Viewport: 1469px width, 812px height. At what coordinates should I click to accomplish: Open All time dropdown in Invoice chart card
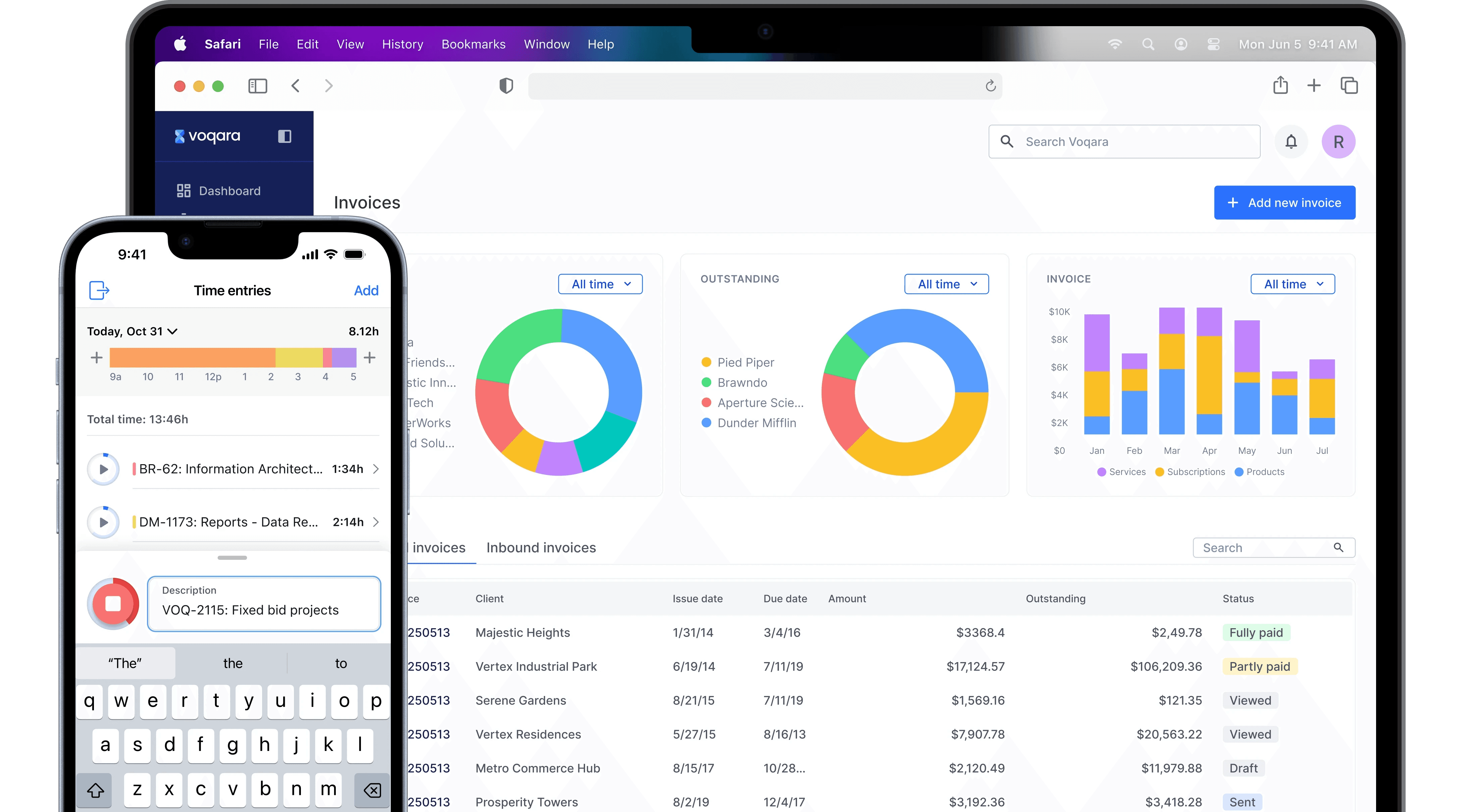1292,284
